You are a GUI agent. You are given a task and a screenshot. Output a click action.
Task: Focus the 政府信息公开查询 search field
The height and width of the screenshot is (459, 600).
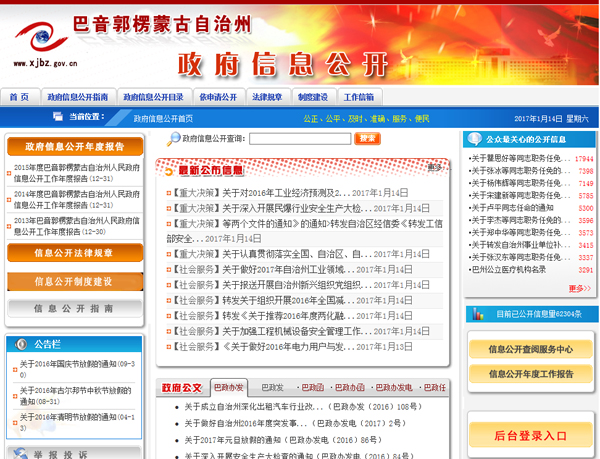click(299, 139)
